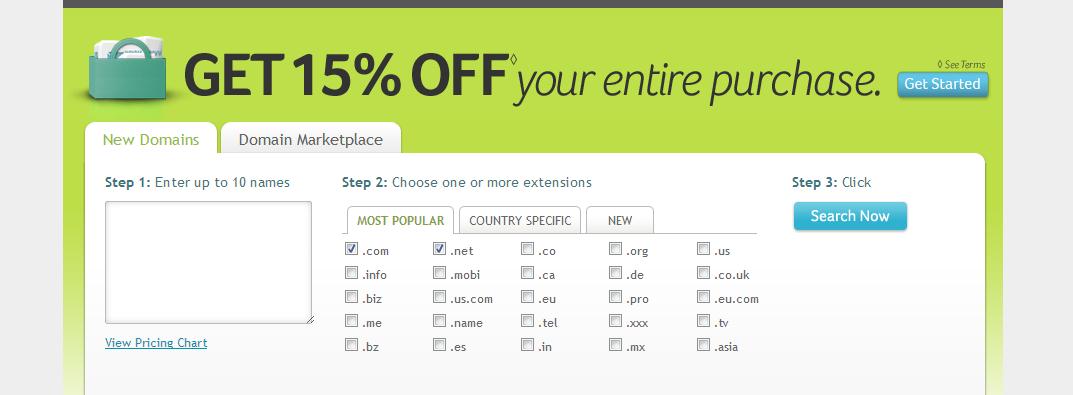Screen dimensions: 1073x395
Task: Check the .asia extension box
Action: tap(703, 344)
